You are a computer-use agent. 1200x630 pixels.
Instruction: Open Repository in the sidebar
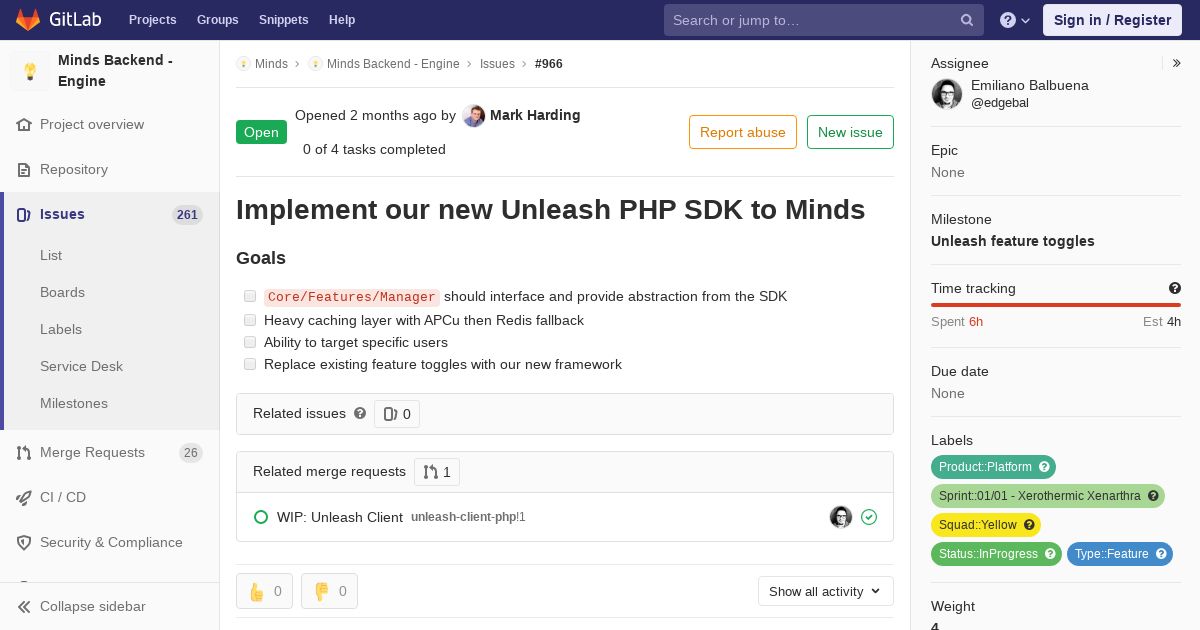coord(74,169)
